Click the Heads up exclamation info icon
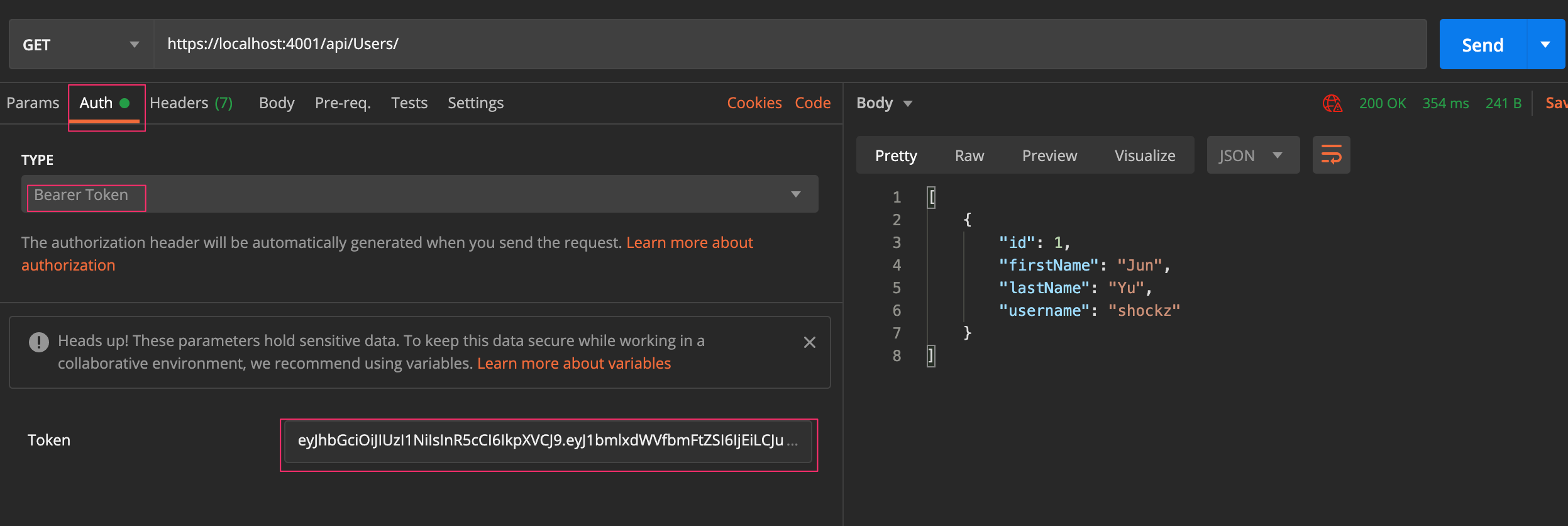The height and width of the screenshot is (526, 1568). [39, 342]
